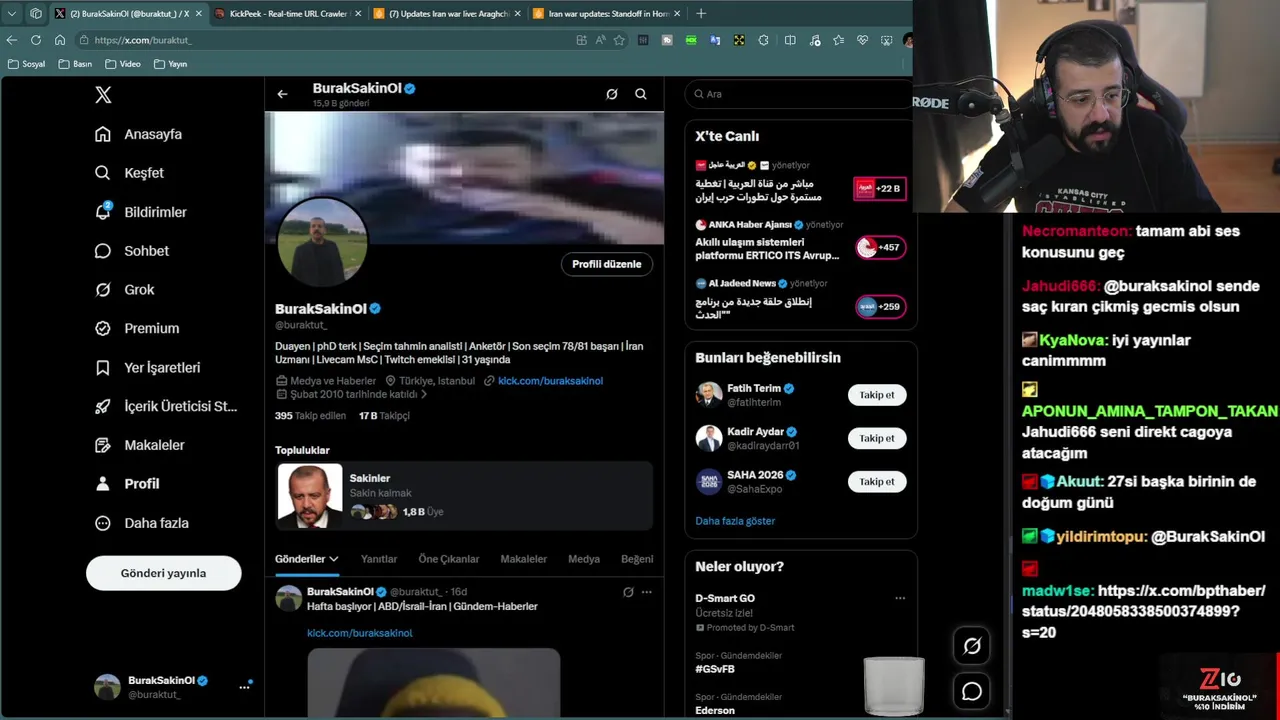Open new browser tab plus
The height and width of the screenshot is (720, 1280).
tap(700, 14)
